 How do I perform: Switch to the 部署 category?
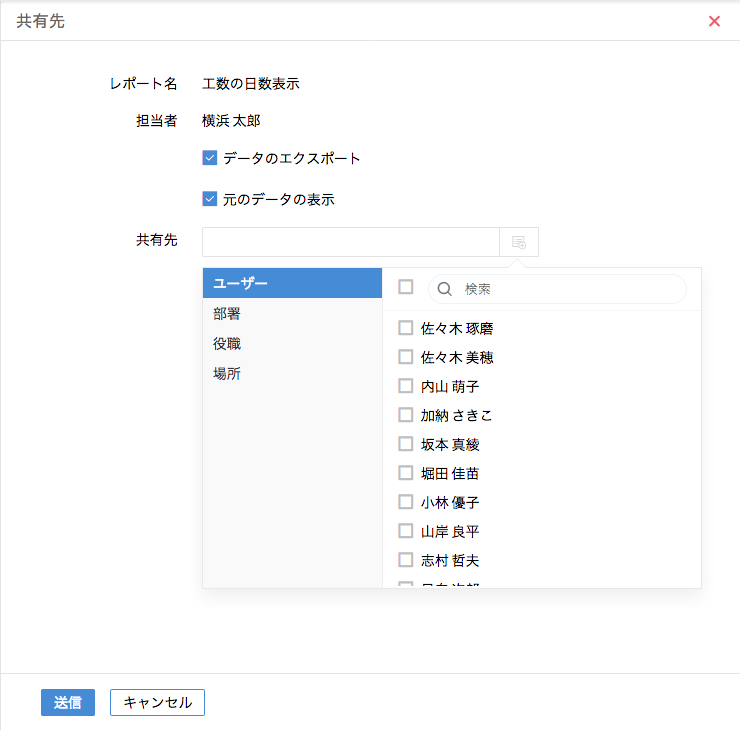pyautogui.click(x=292, y=313)
